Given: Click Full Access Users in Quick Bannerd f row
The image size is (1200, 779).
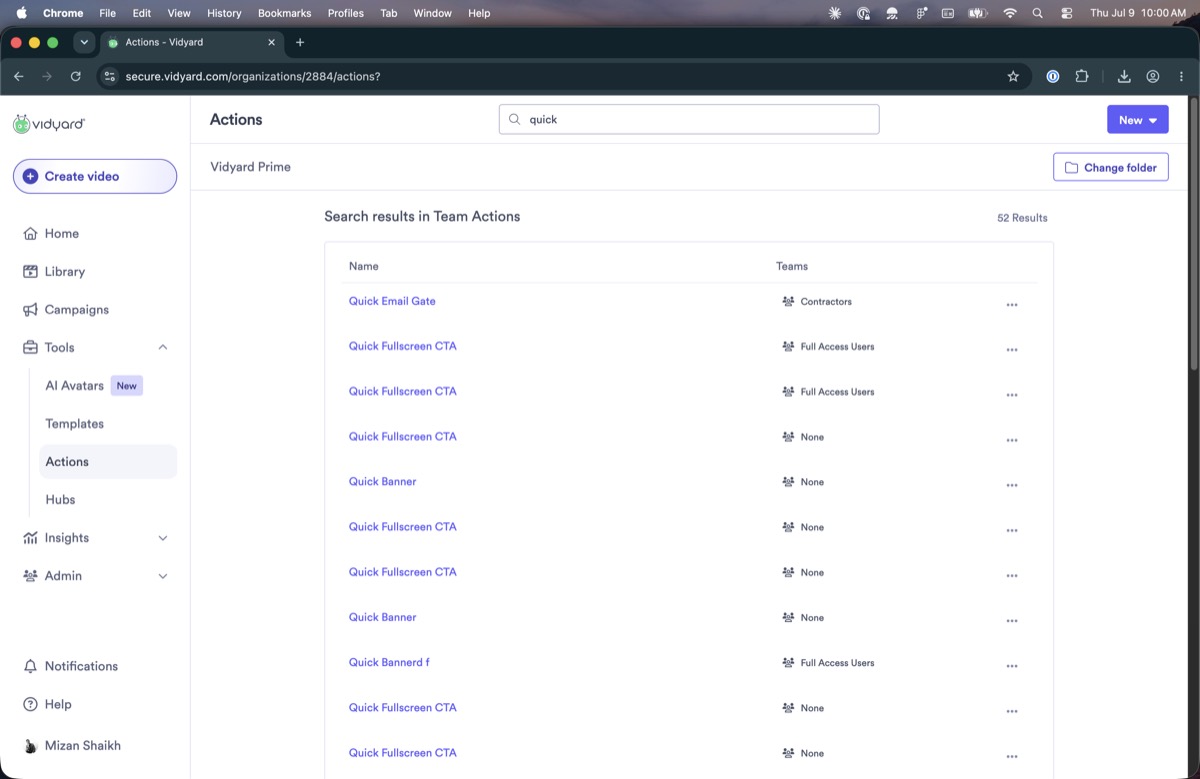Looking at the screenshot, I should point(837,663).
